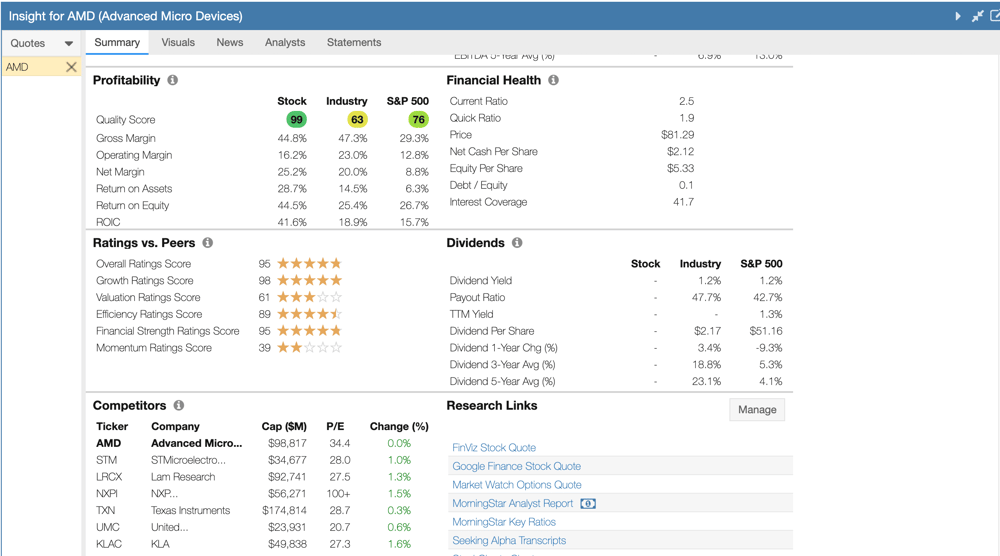1000x556 pixels.
Task: Click the Current Ratio value 2.5
Action: (686, 101)
